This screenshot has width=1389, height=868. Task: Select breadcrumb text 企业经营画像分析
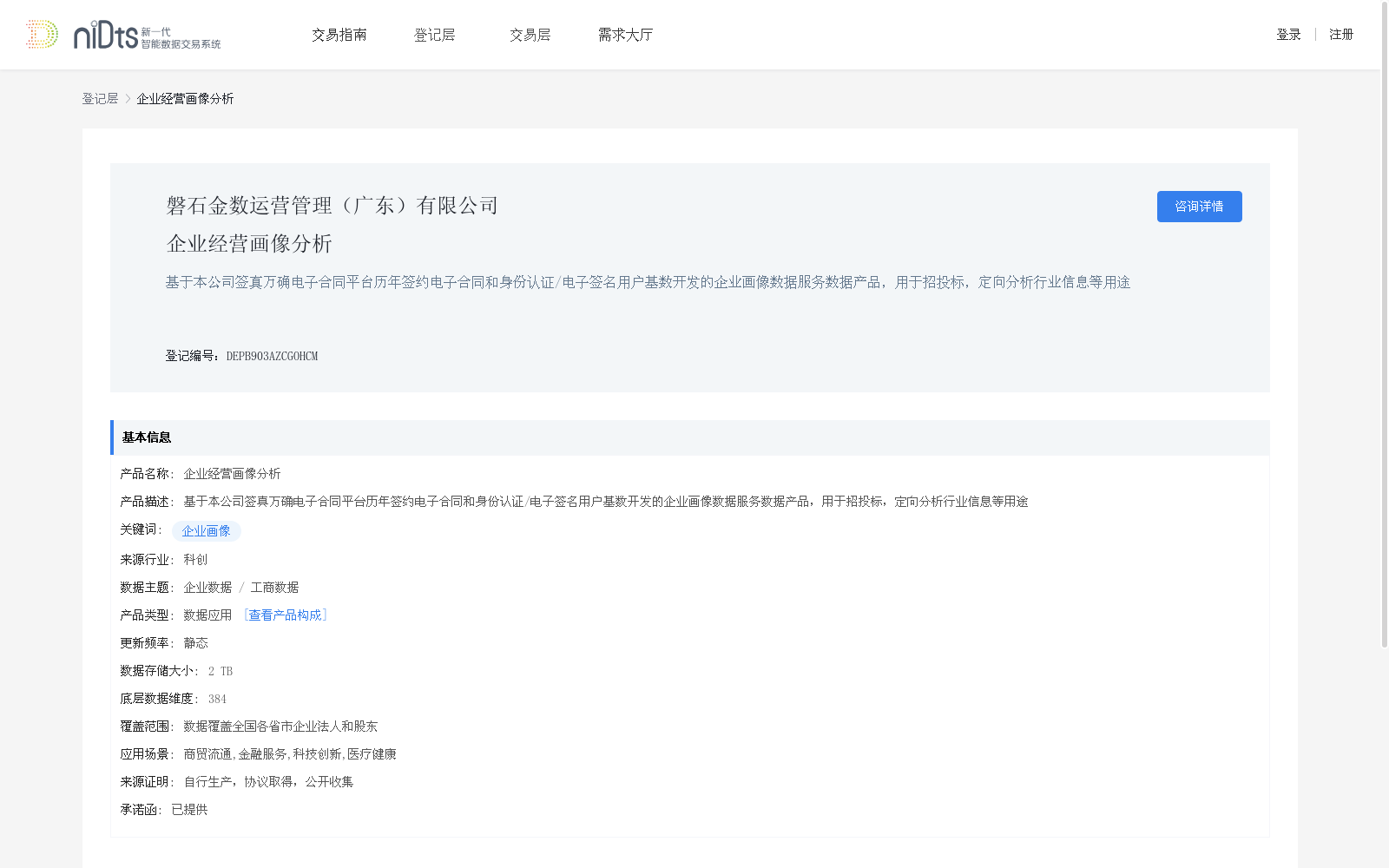point(185,99)
